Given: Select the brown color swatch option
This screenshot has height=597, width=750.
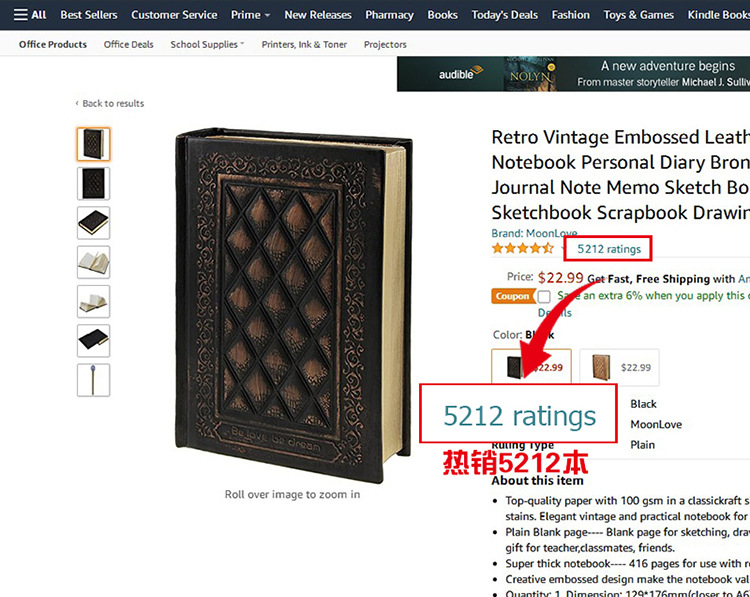Looking at the screenshot, I should coord(619,367).
